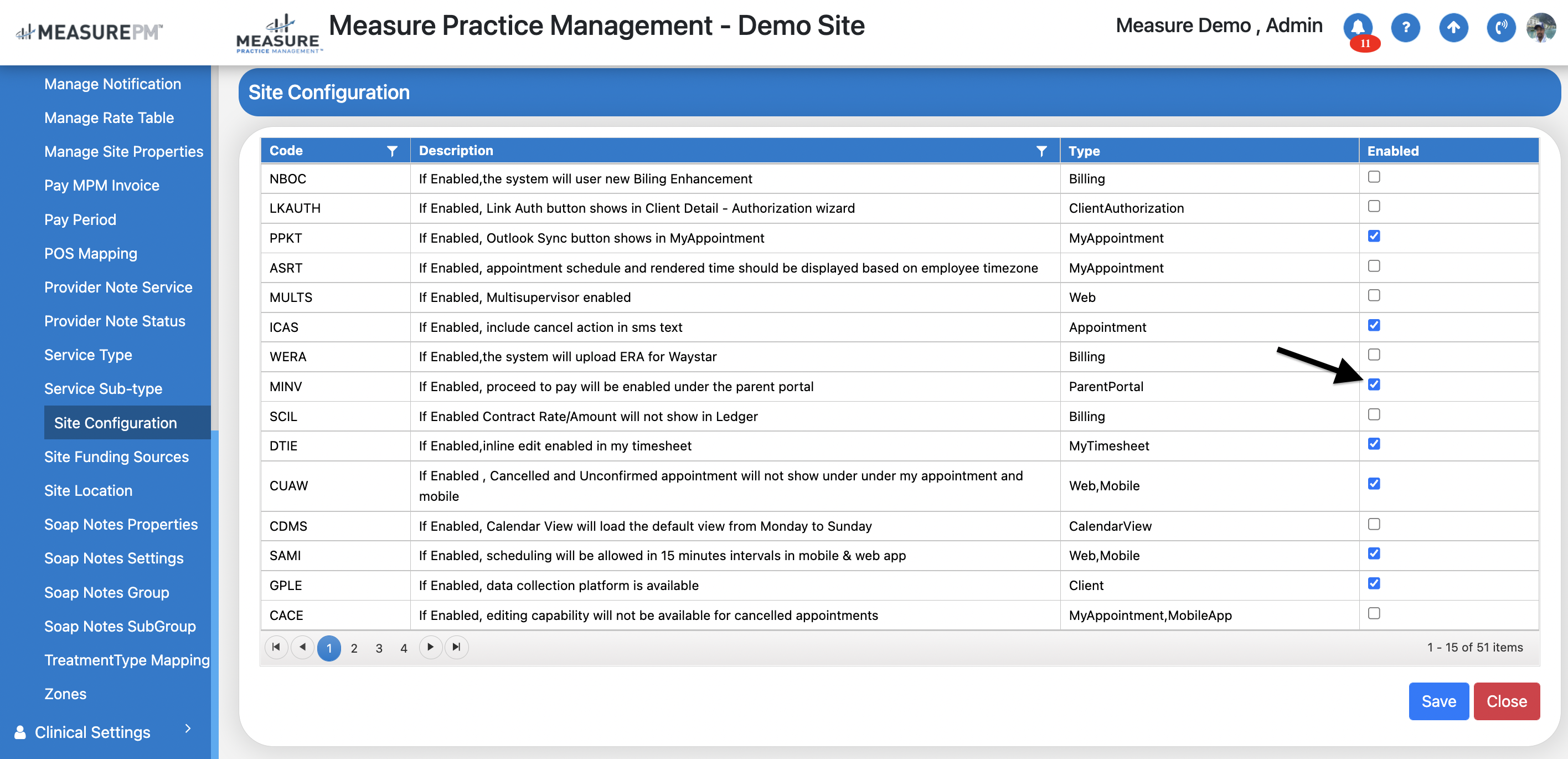The width and height of the screenshot is (1568, 759).
Task: Uncheck the MINV ParentPortal checkbox
Action: (1374, 384)
